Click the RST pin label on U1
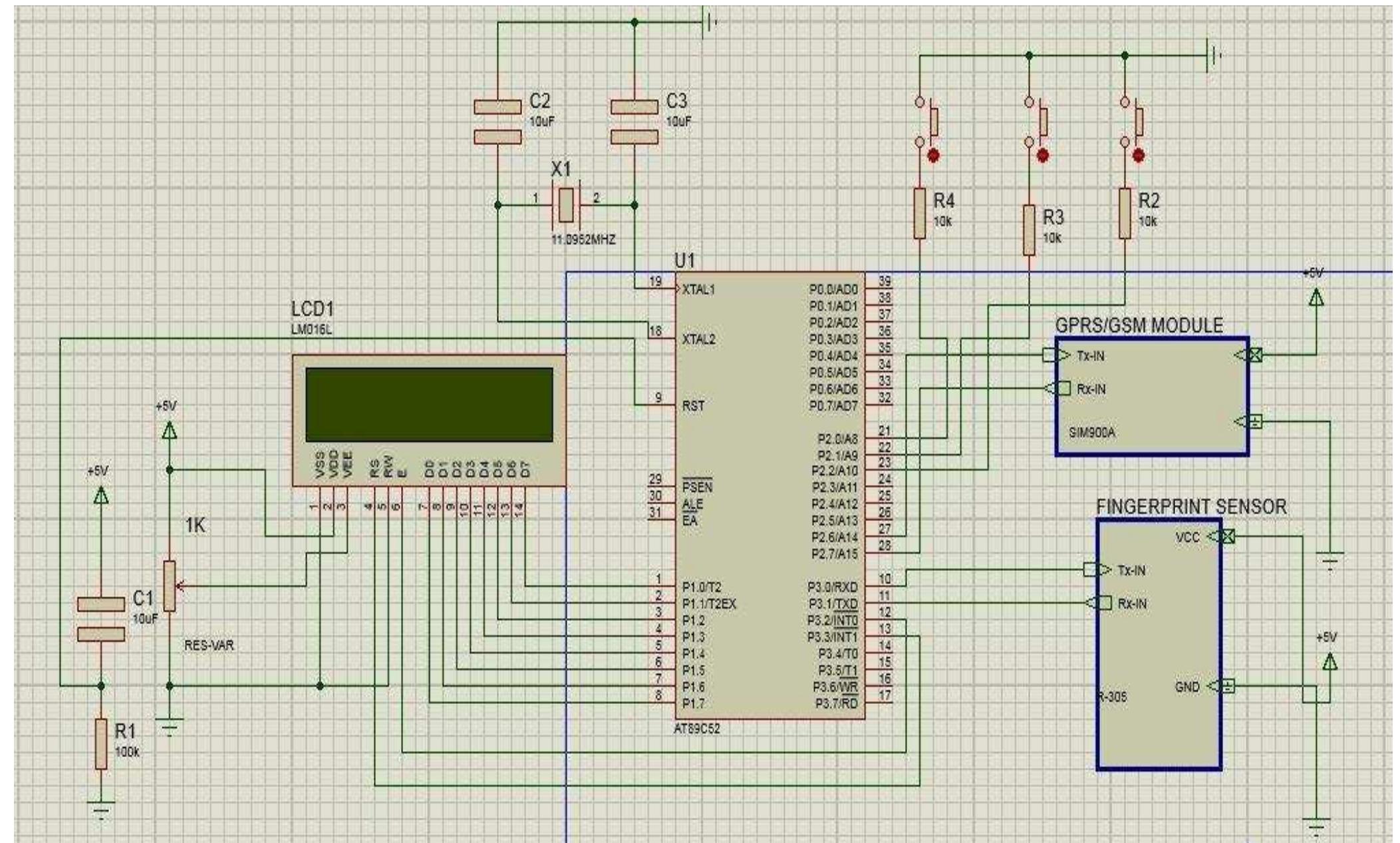The width and height of the screenshot is (1400, 843). (693, 406)
